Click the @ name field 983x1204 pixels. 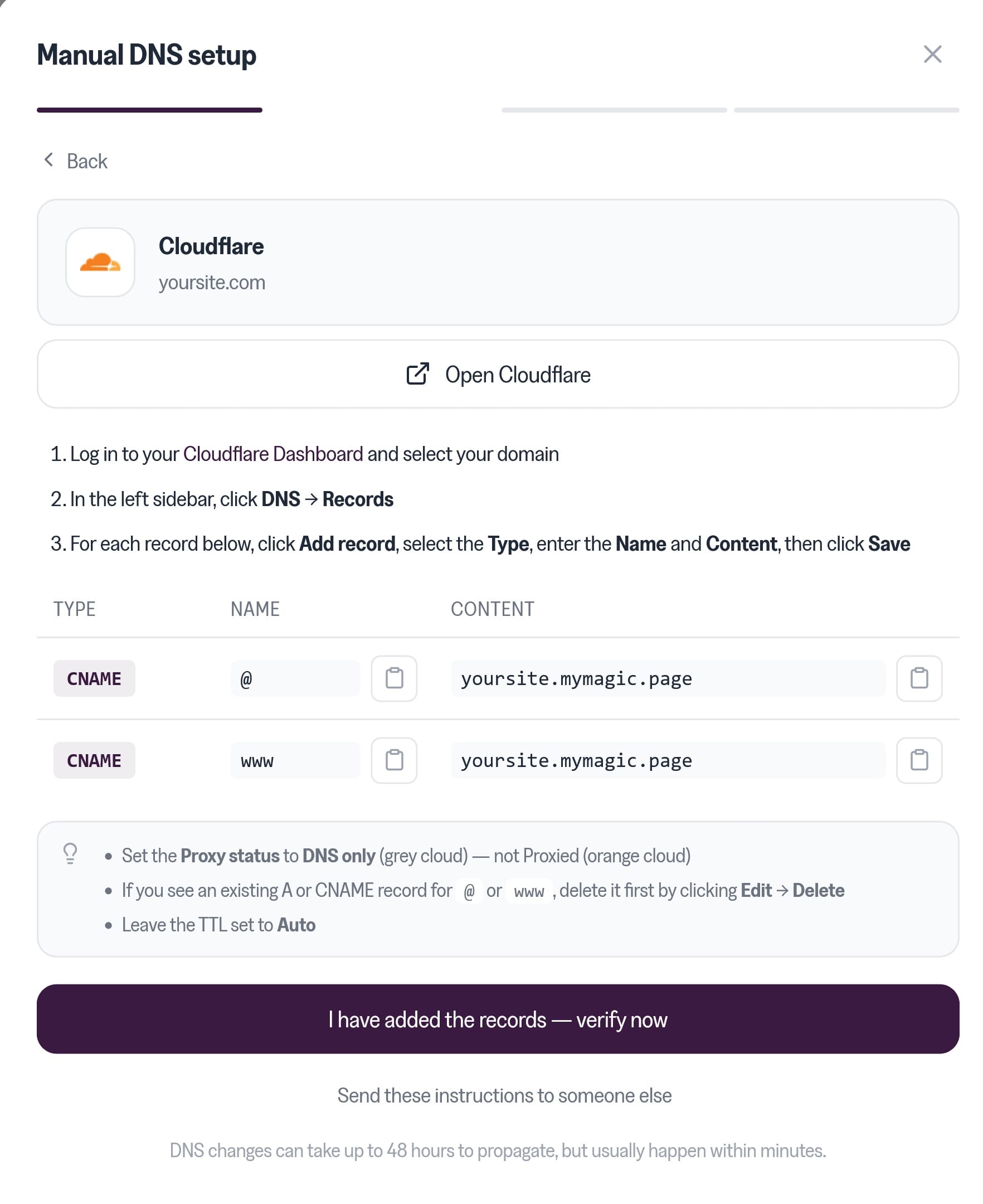pos(295,678)
